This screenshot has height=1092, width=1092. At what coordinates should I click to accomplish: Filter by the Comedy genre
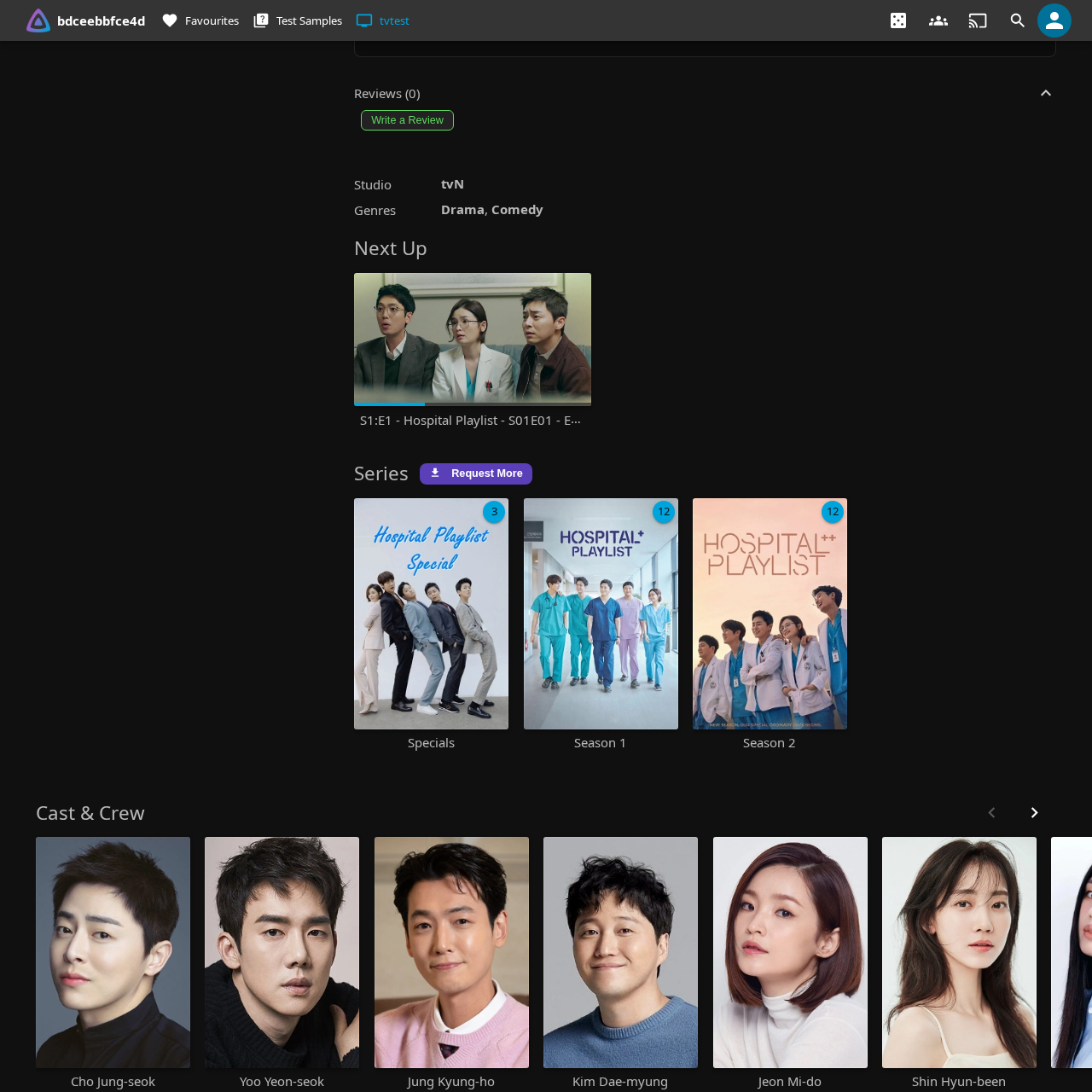[x=517, y=210]
